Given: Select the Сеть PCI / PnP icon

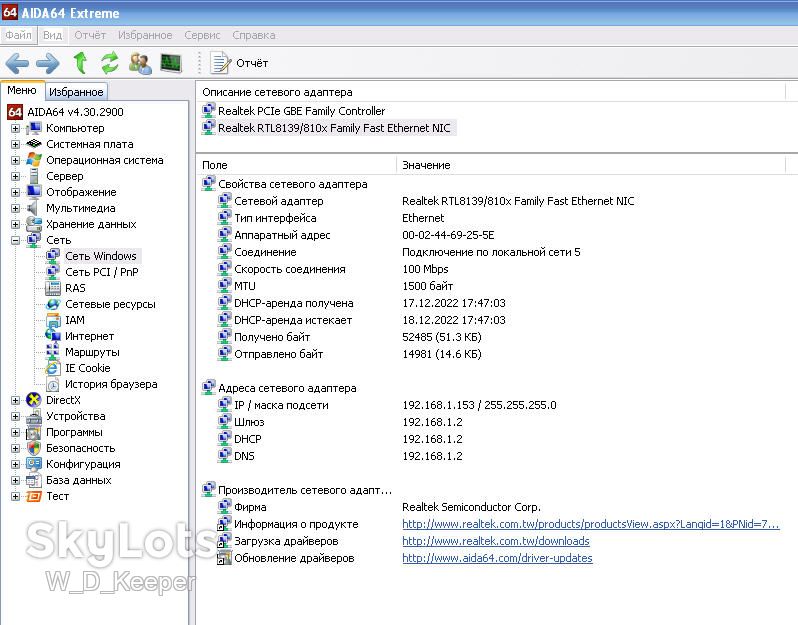Looking at the screenshot, I should point(53,272).
